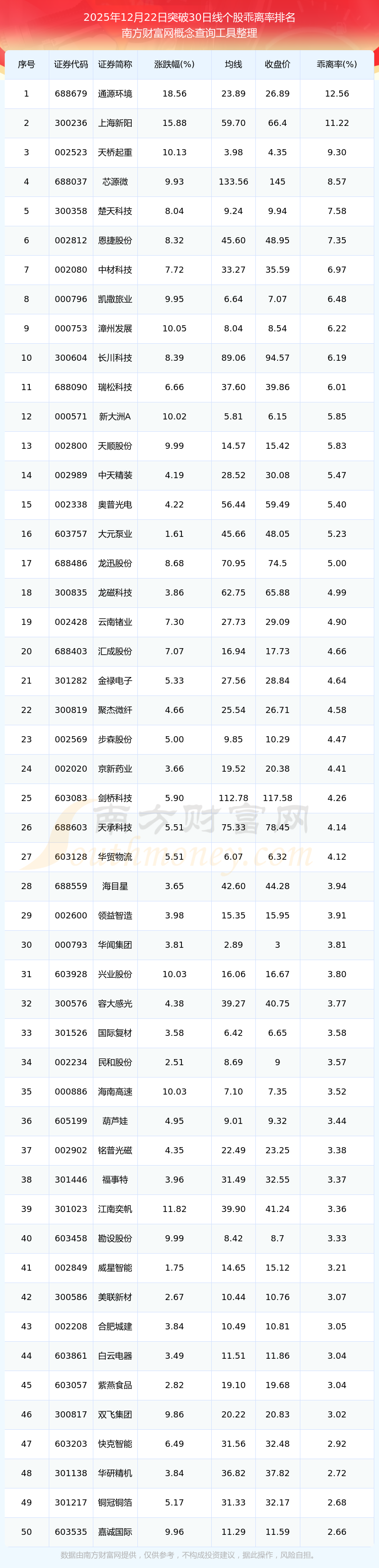Click the 证券简称 column header
Viewport: 379px width, 1568px height.
tap(115, 64)
